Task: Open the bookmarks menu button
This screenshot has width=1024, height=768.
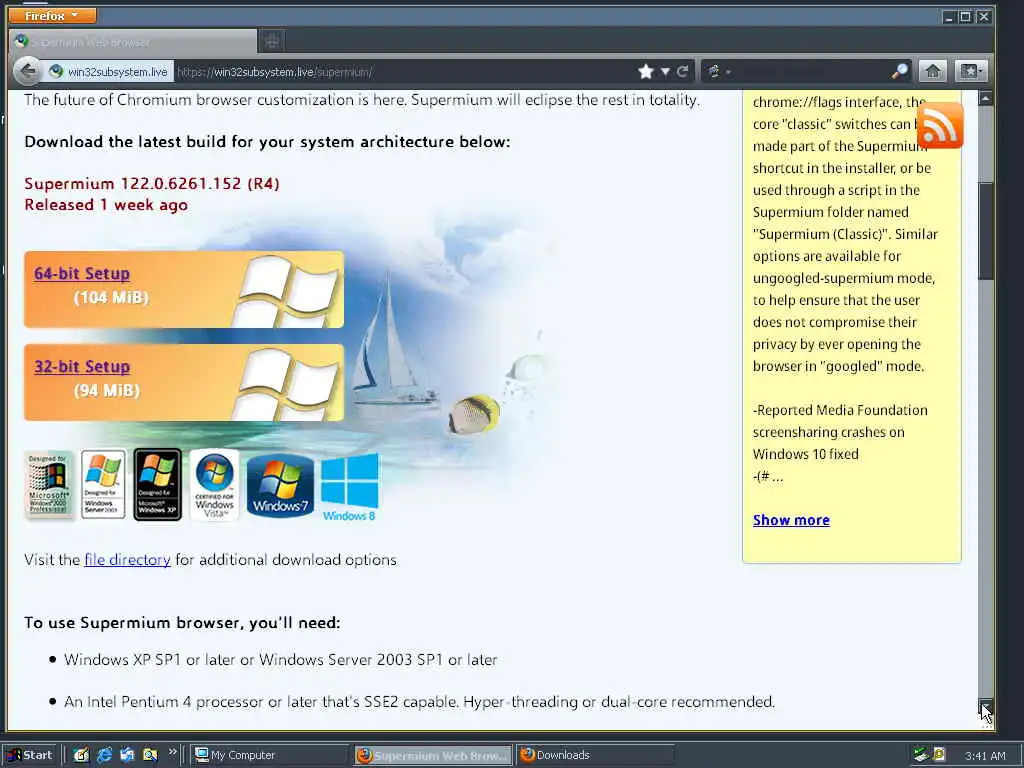Action: [x=970, y=71]
